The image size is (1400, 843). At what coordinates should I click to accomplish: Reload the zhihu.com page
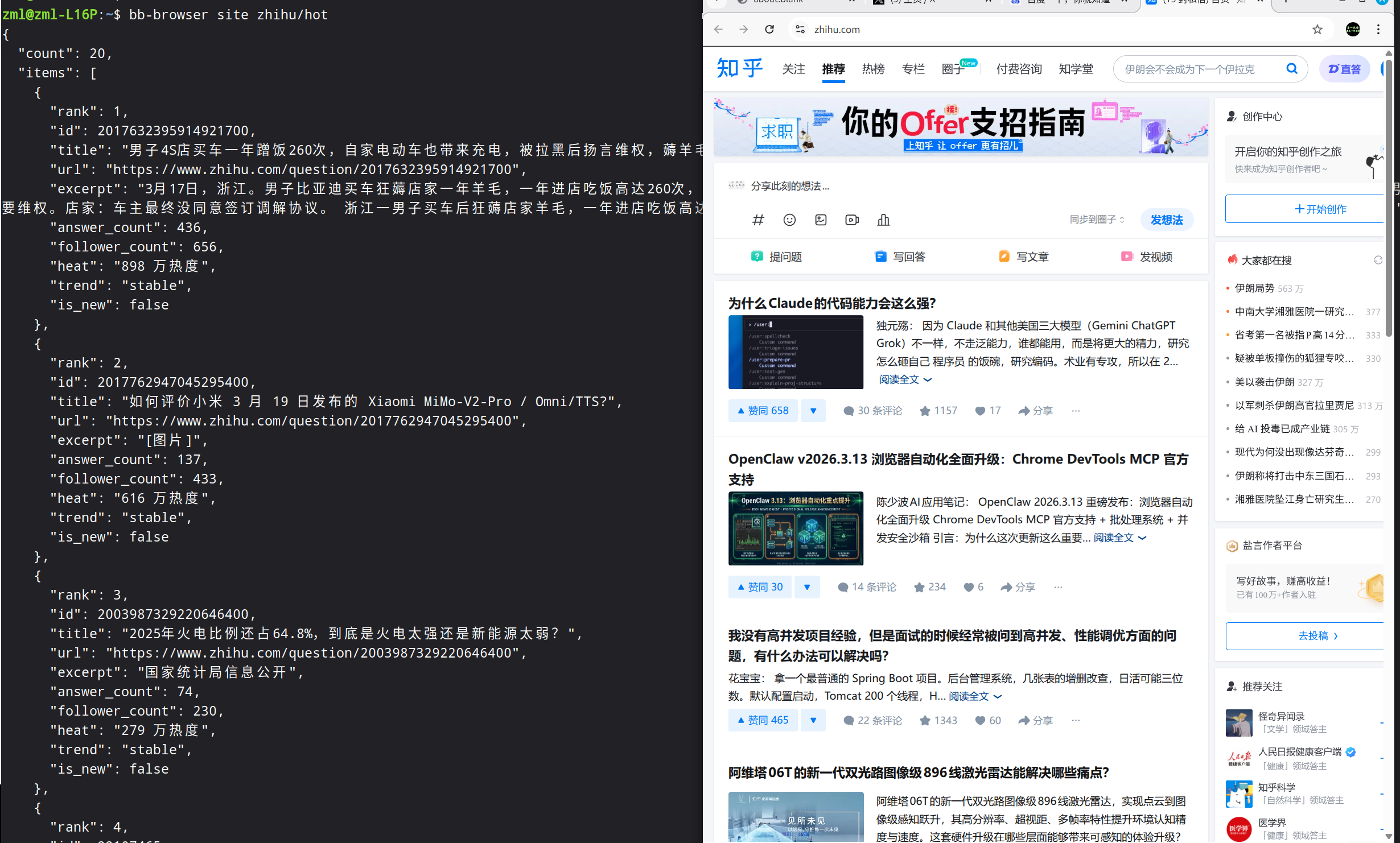tap(769, 30)
